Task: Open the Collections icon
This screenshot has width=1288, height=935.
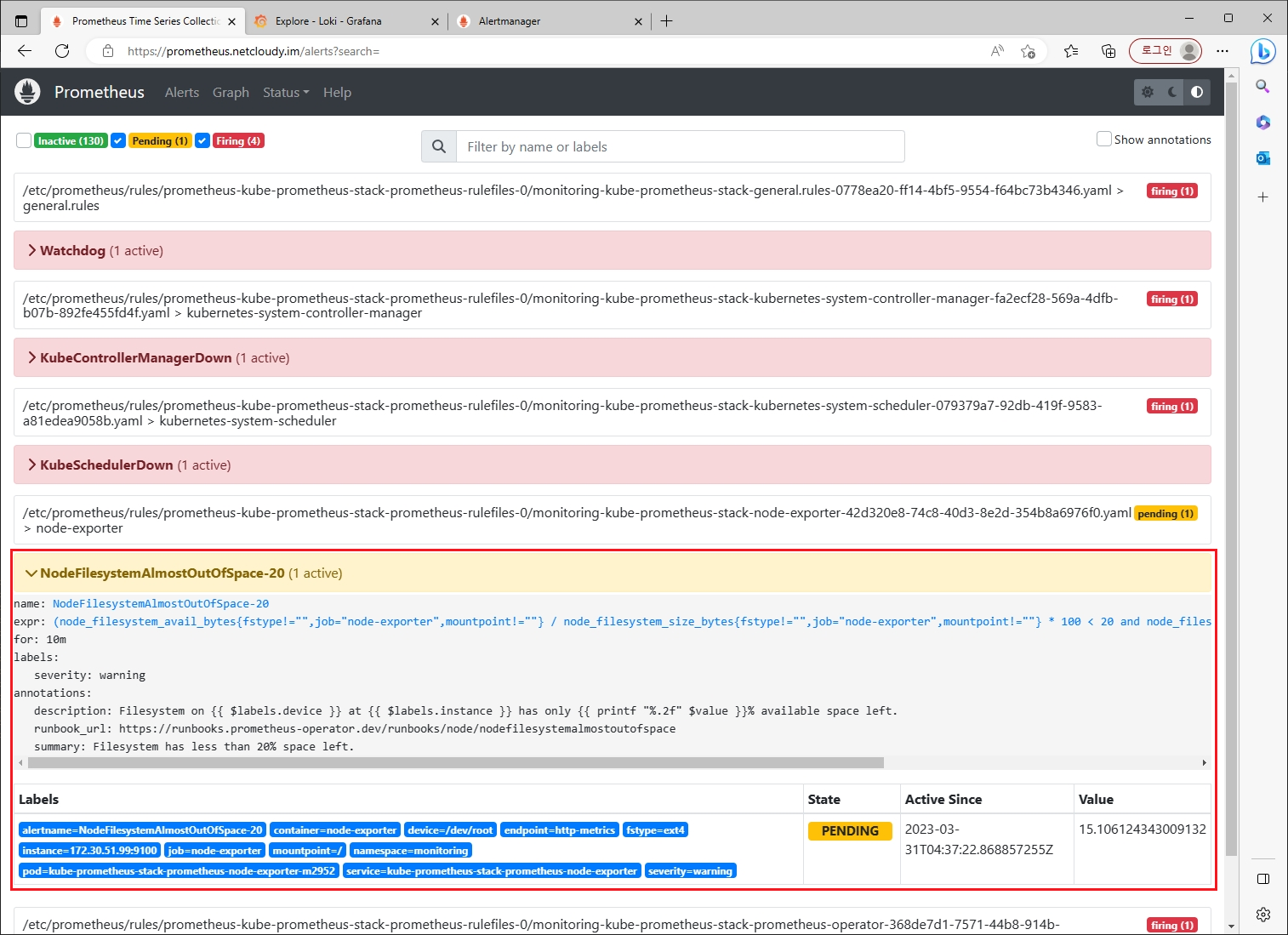Action: (1108, 51)
